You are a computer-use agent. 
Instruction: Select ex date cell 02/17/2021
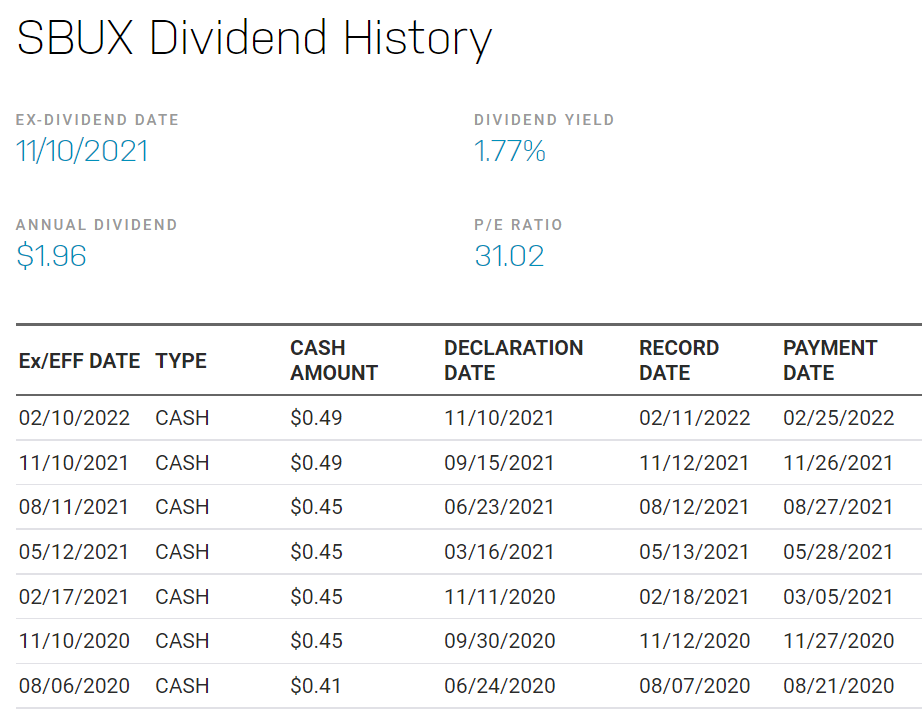point(74,597)
